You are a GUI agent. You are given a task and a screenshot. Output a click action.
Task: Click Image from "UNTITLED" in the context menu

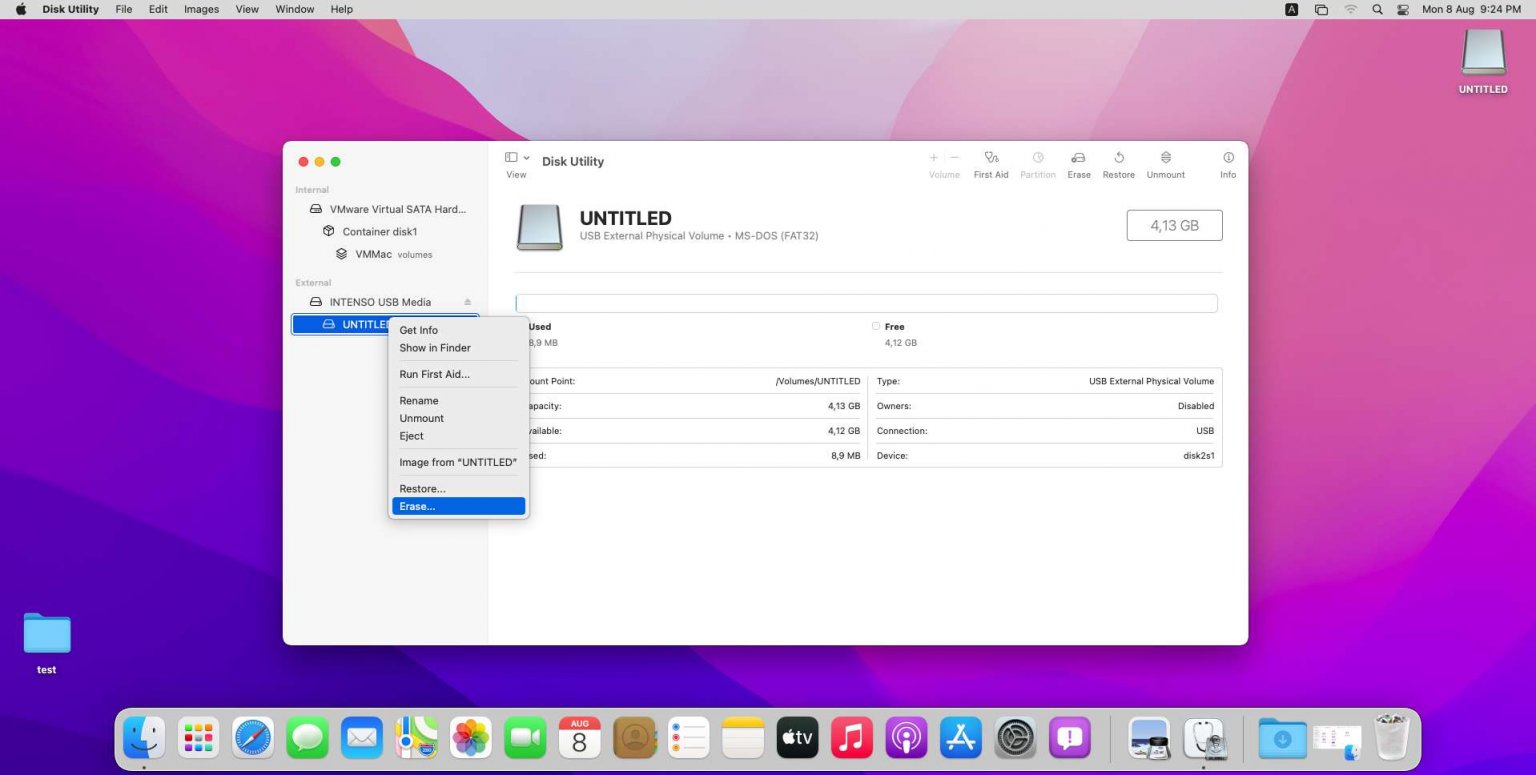[458, 462]
